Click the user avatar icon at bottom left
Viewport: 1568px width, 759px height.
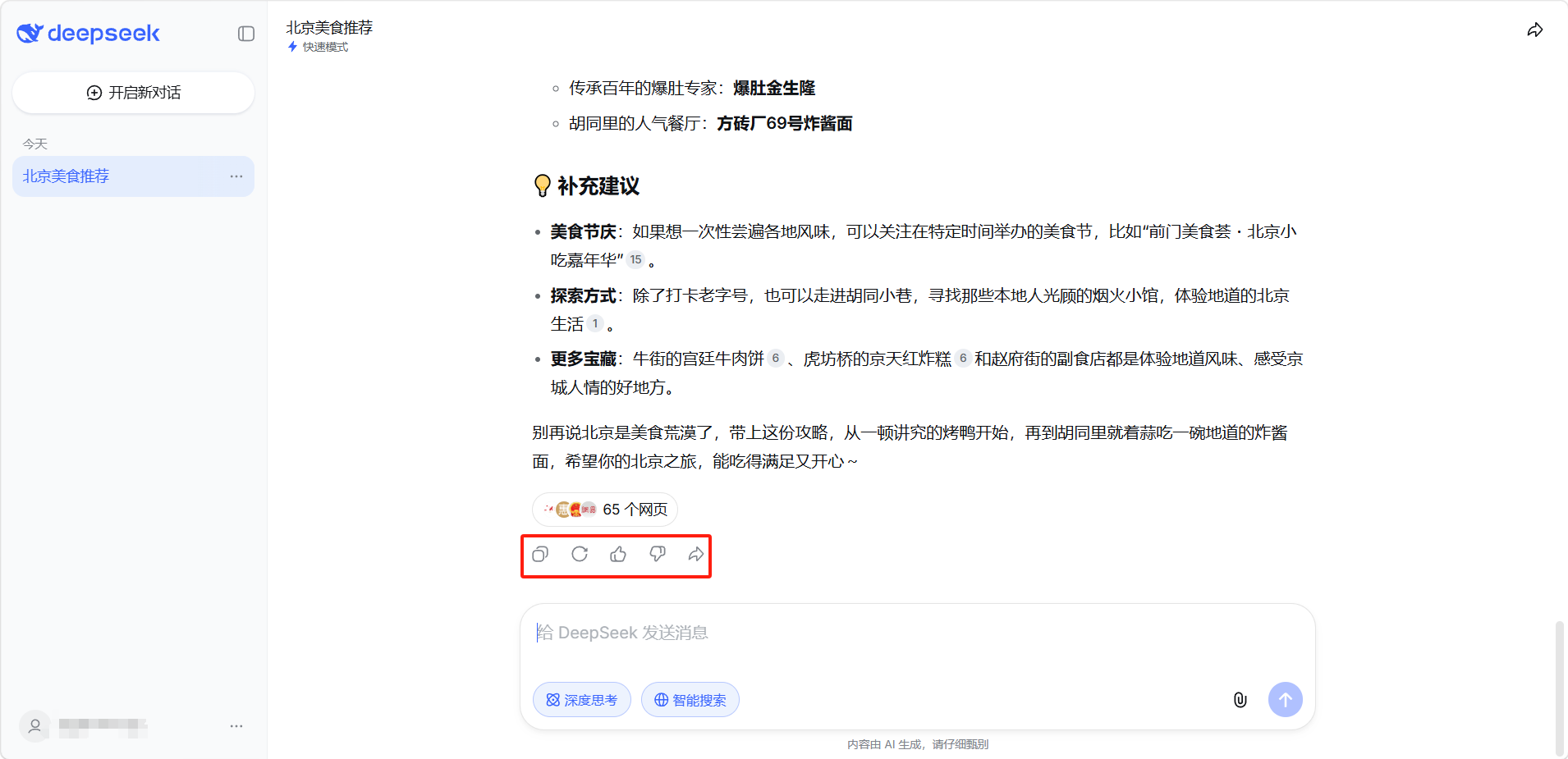click(35, 726)
